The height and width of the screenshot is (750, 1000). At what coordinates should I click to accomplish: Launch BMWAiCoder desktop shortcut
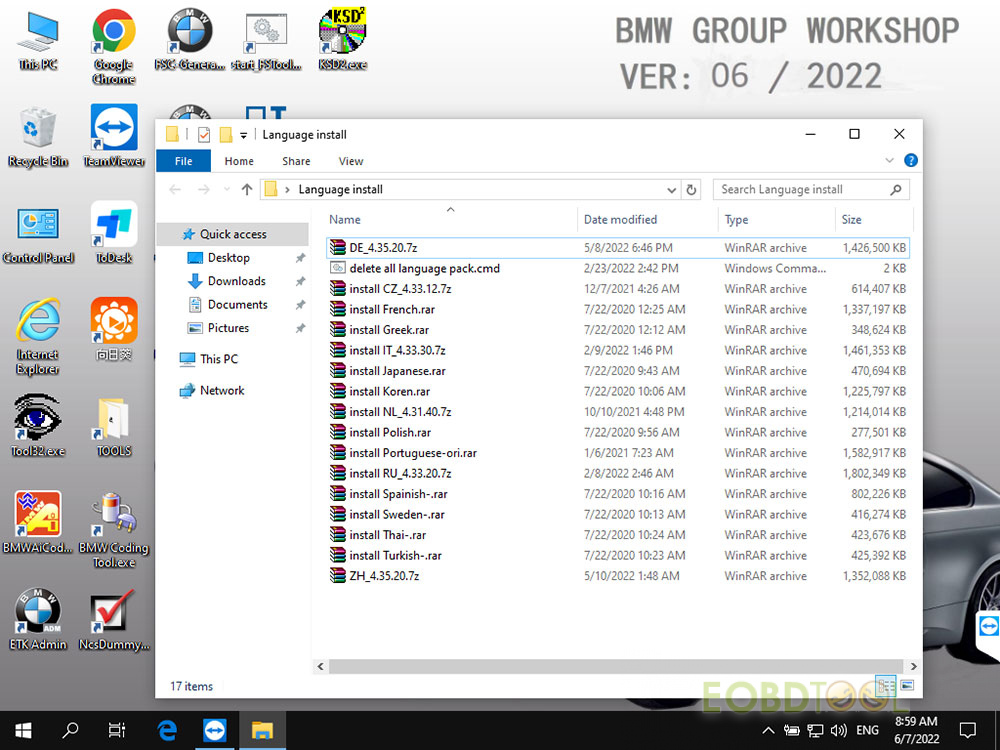tap(38, 522)
